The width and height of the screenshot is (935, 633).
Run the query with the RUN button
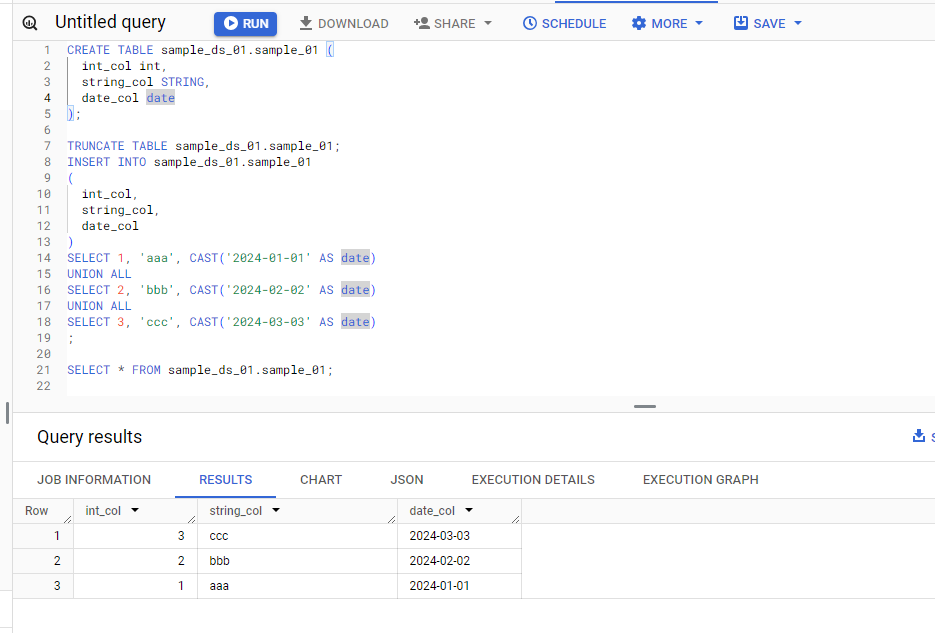tap(246, 24)
